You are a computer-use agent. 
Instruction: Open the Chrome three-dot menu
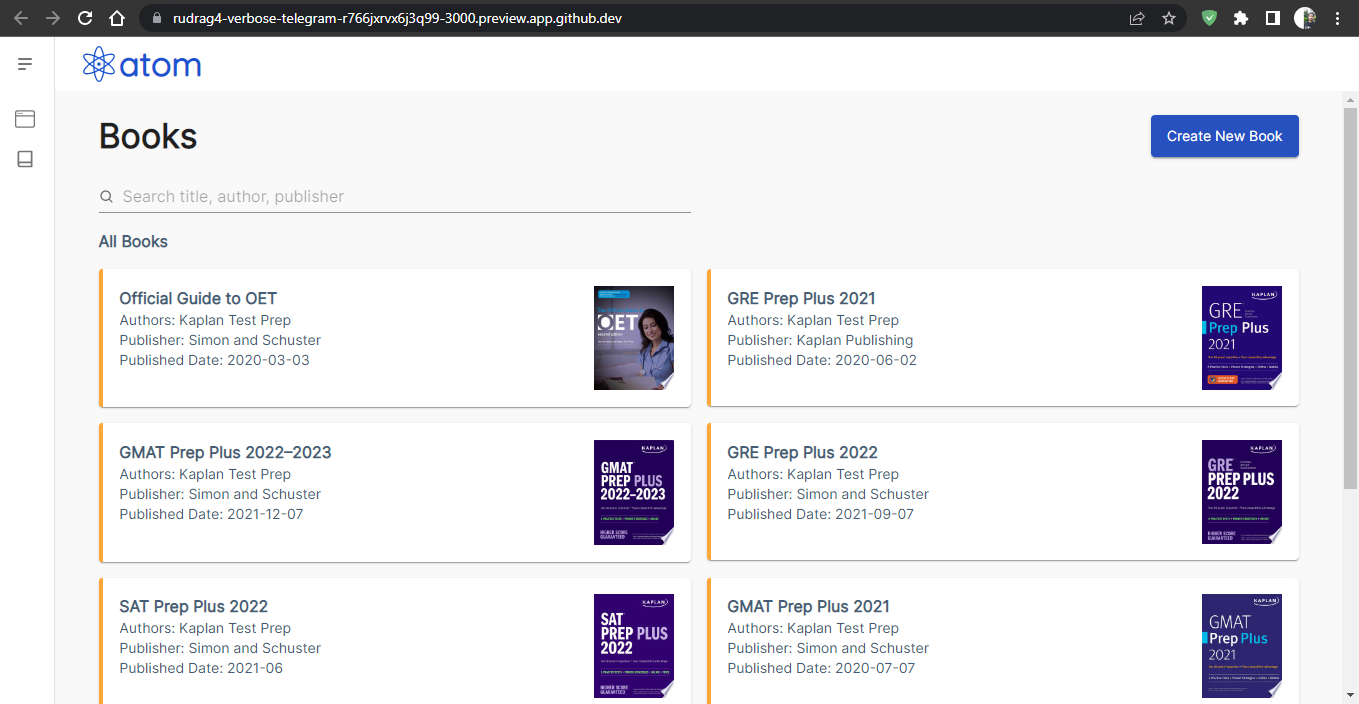(1338, 18)
